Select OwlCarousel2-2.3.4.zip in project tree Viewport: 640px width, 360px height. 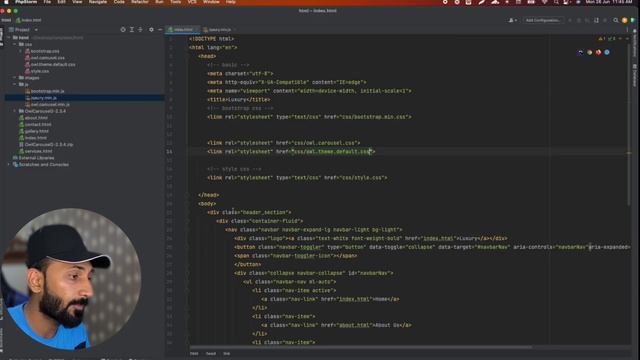coord(46,144)
